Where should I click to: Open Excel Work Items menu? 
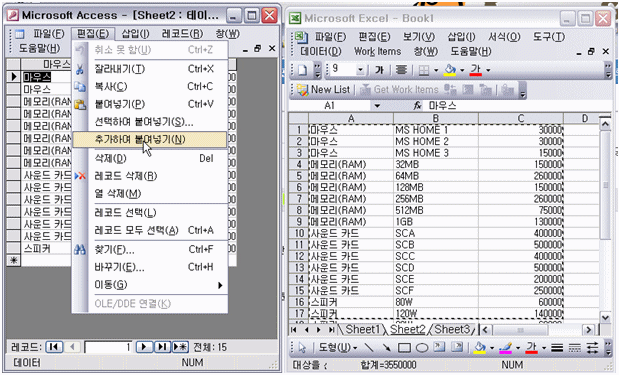tap(377, 51)
